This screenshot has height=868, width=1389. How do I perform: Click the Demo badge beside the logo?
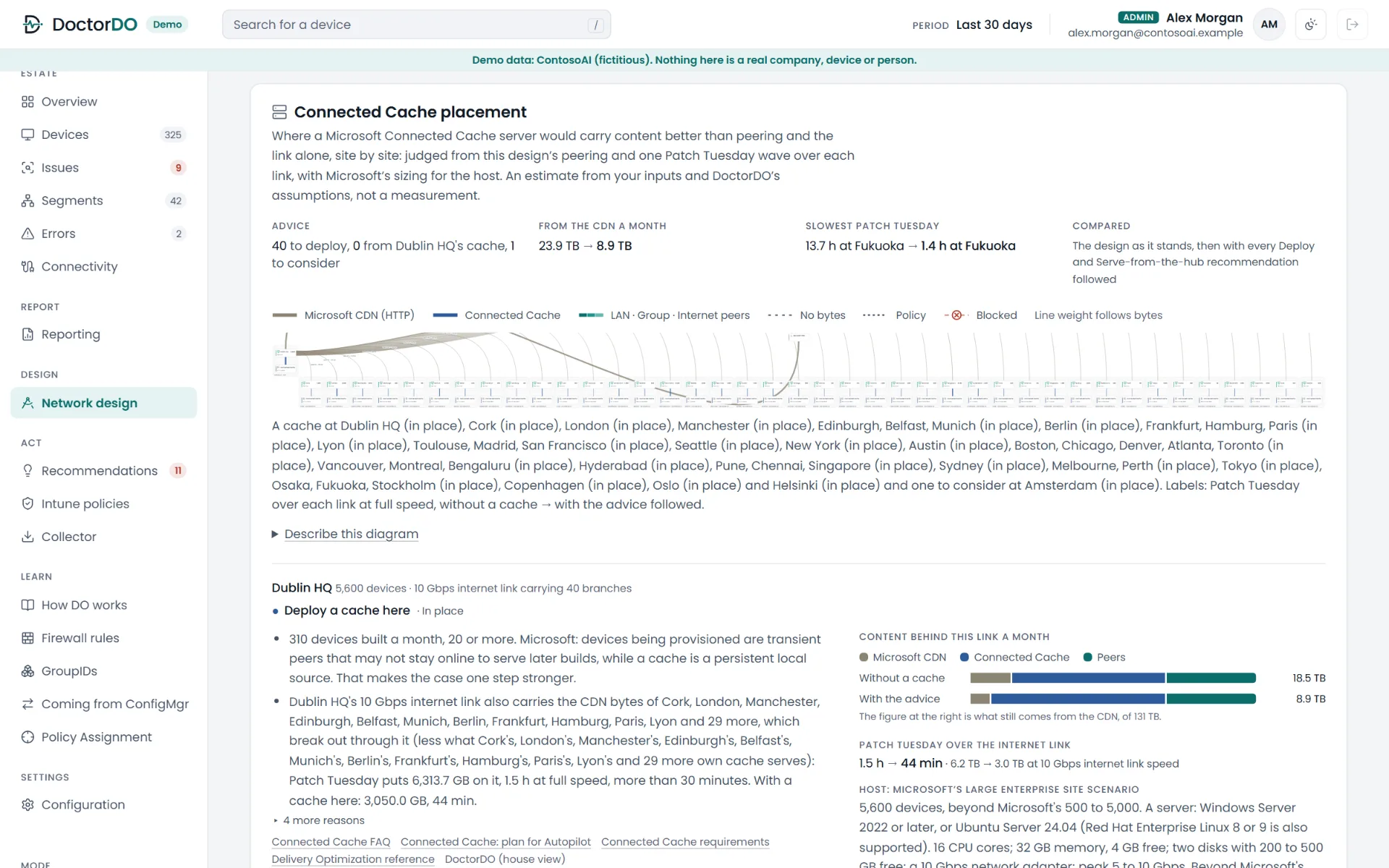(x=167, y=25)
